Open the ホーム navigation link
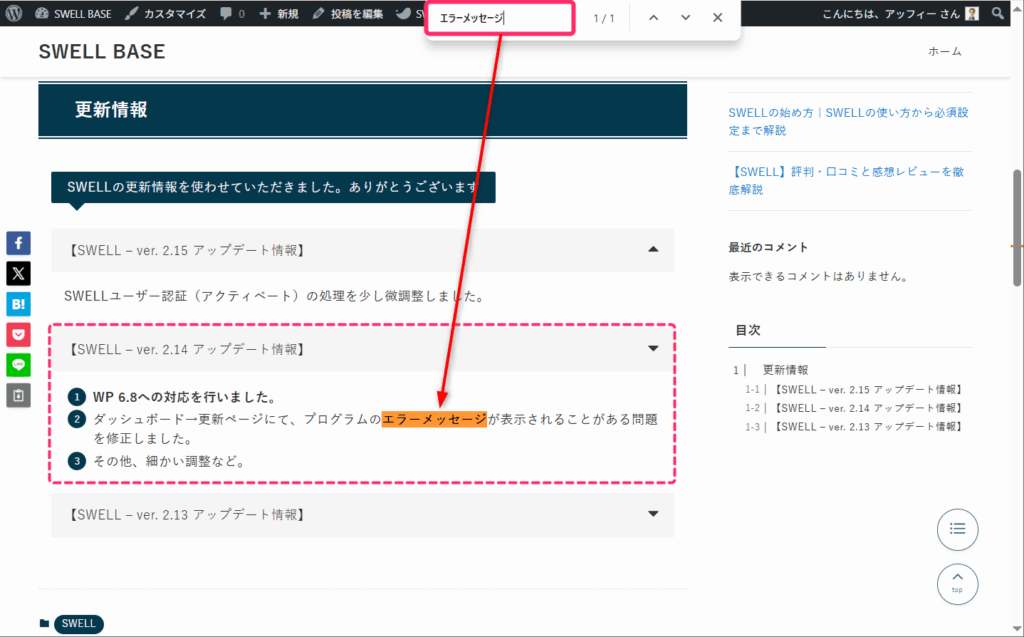This screenshot has width=1024, height=637. click(944, 52)
